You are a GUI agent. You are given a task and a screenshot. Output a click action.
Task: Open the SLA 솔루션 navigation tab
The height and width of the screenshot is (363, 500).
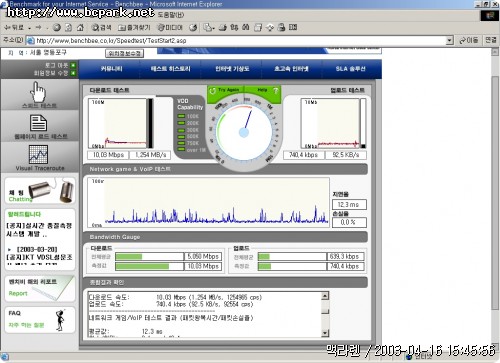pos(350,69)
